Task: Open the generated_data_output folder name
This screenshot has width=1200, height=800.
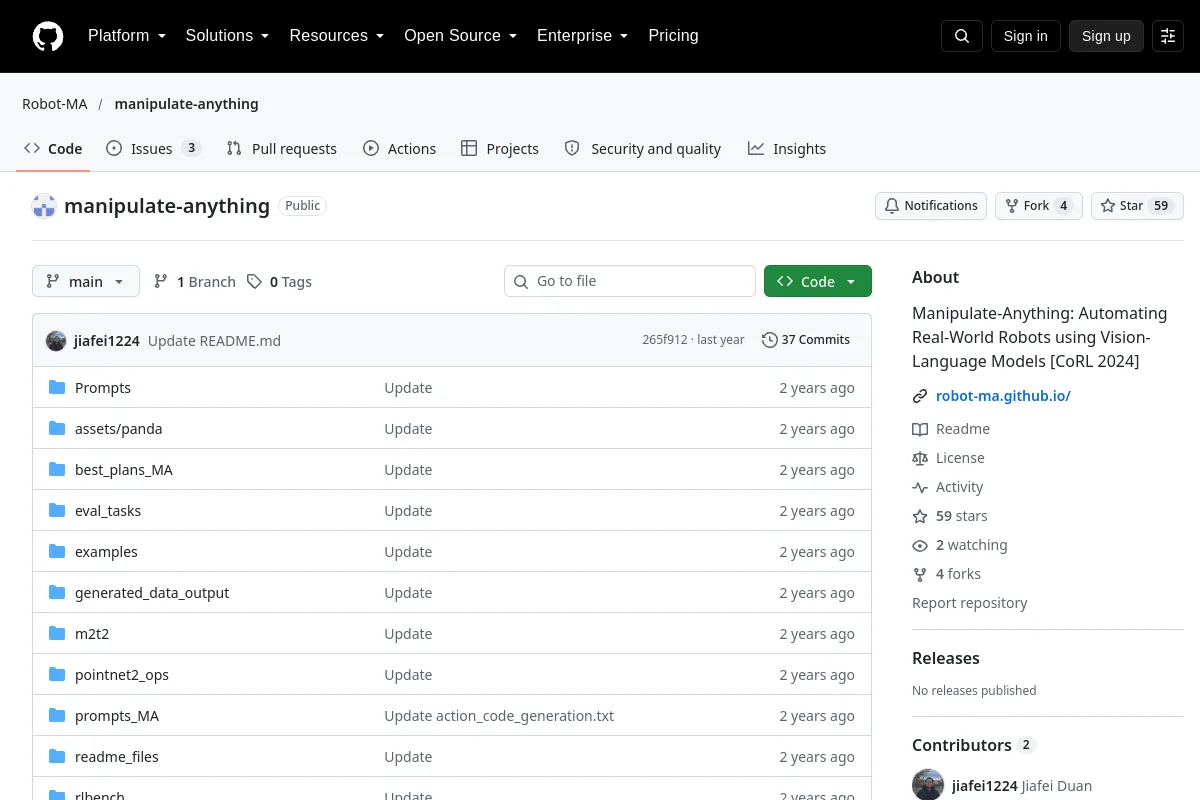Action: 152,593
